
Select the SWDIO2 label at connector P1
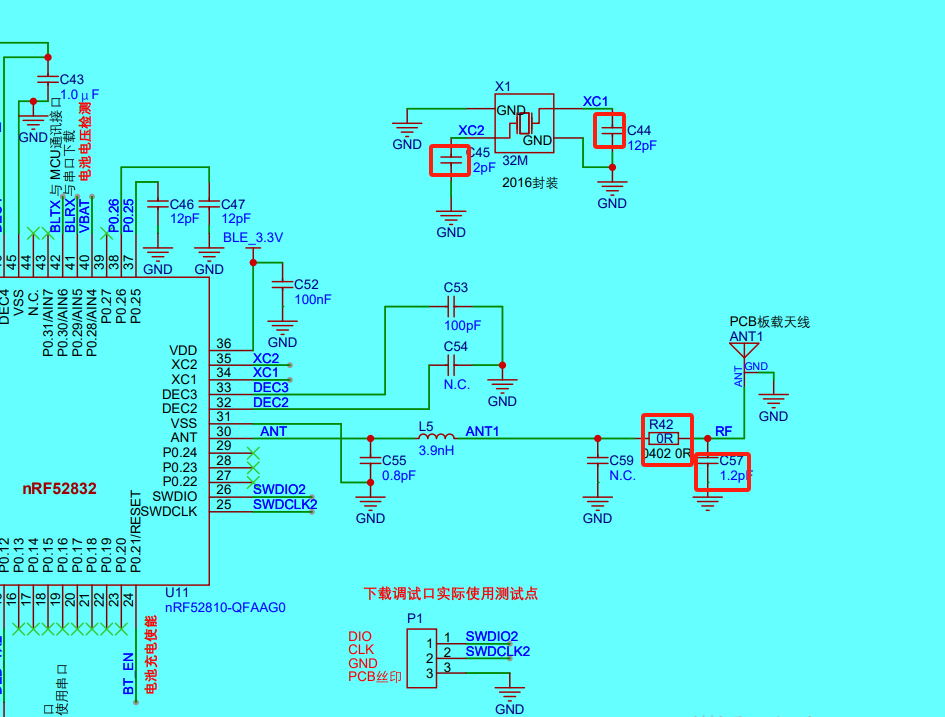point(492,636)
